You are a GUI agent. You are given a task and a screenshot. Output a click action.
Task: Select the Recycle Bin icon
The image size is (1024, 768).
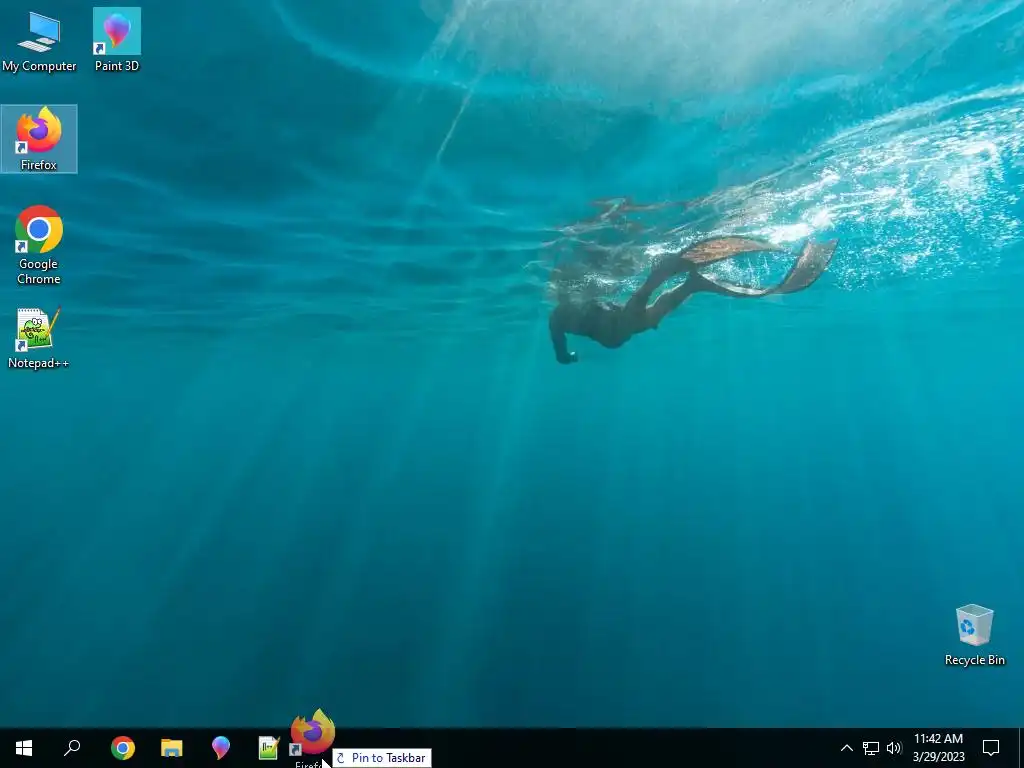(x=974, y=635)
